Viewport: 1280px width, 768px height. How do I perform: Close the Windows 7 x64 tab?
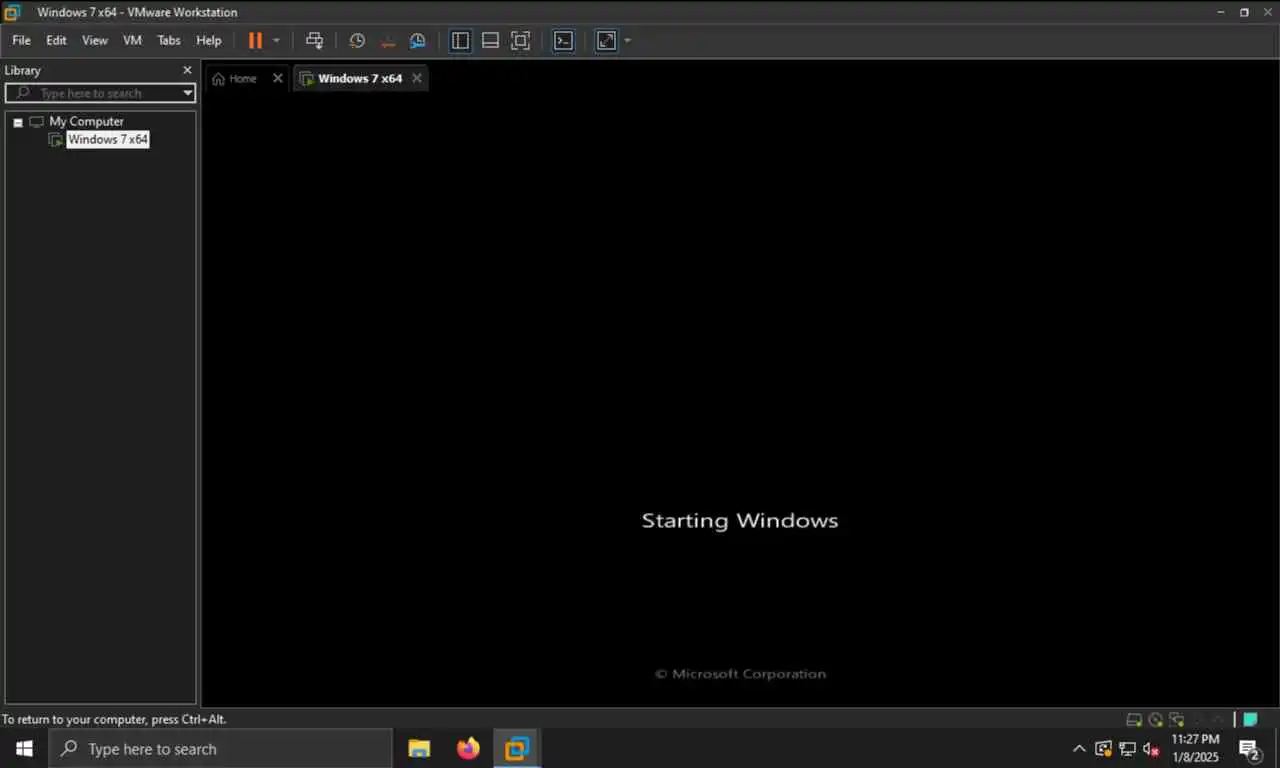tap(417, 78)
